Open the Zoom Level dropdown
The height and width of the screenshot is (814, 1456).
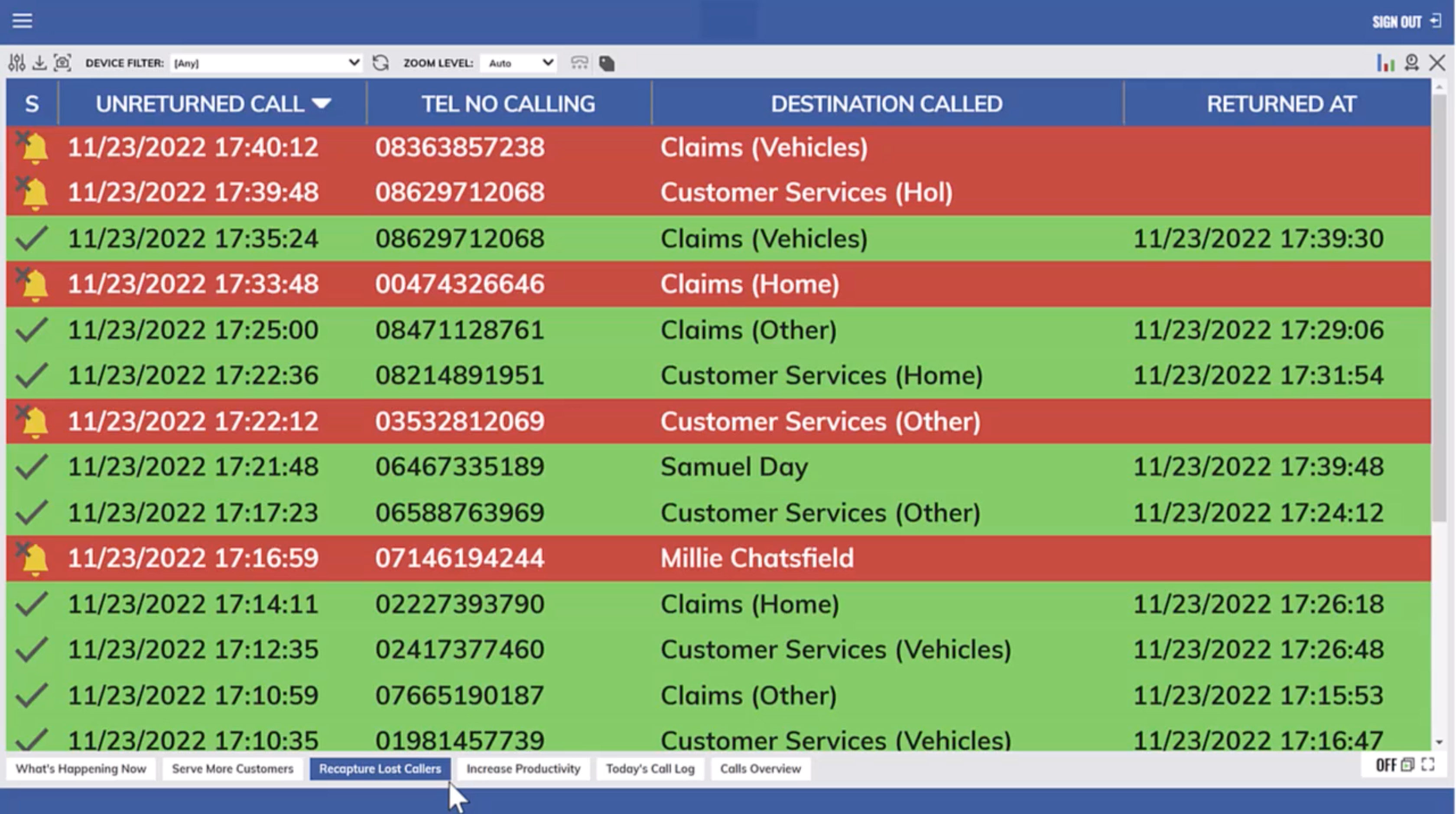pos(519,63)
